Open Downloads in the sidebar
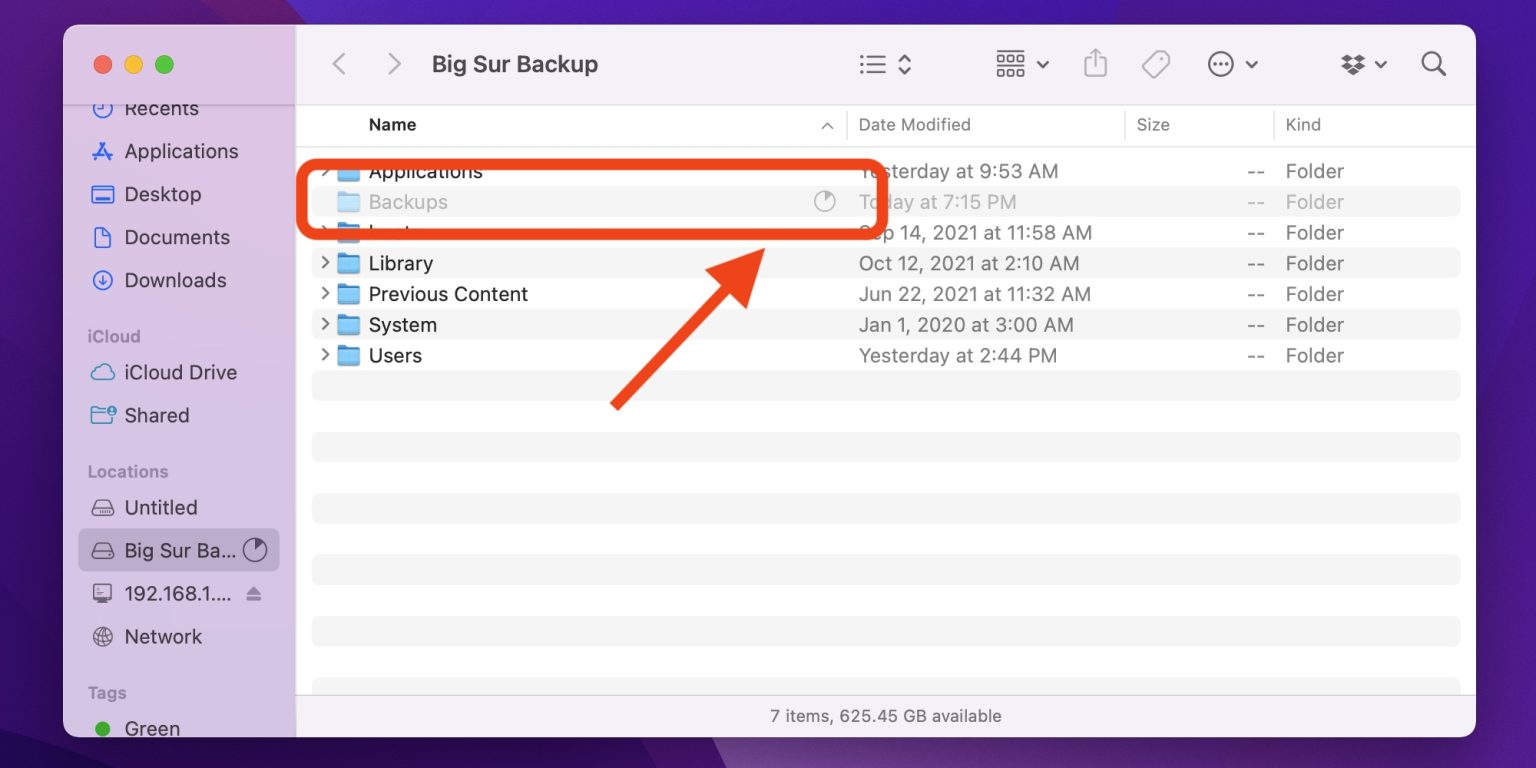The image size is (1536, 768). [176, 280]
